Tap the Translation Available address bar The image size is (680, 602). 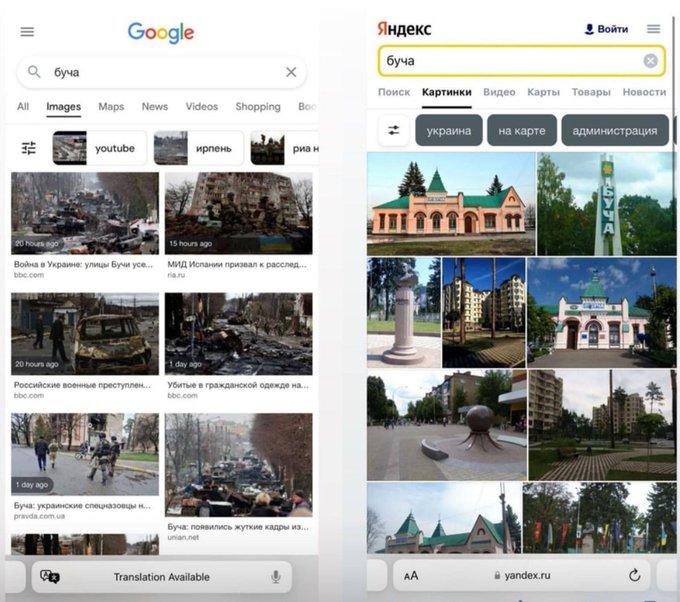pos(161,577)
